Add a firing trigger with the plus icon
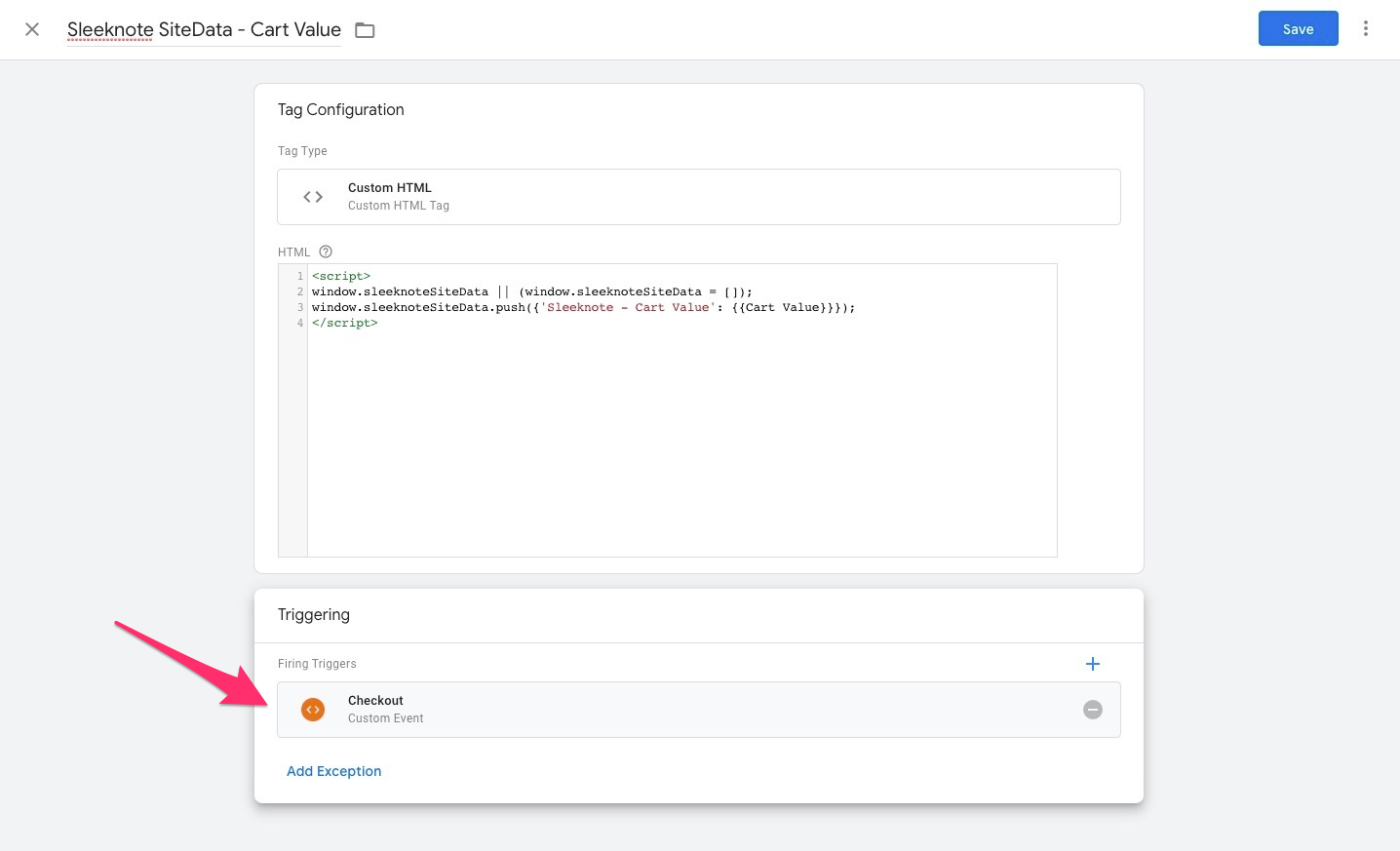The width and height of the screenshot is (1400, 851). 1093,664
